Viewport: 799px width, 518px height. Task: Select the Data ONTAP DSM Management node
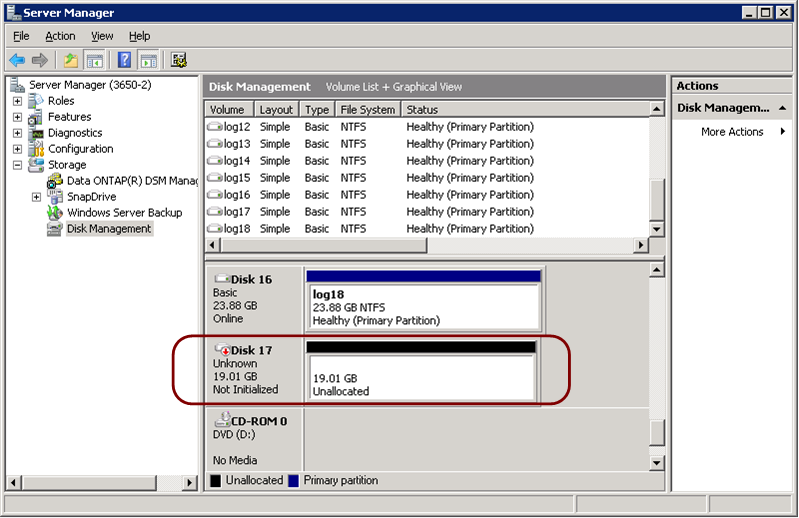pyautogui.click(x=131, y=181)
